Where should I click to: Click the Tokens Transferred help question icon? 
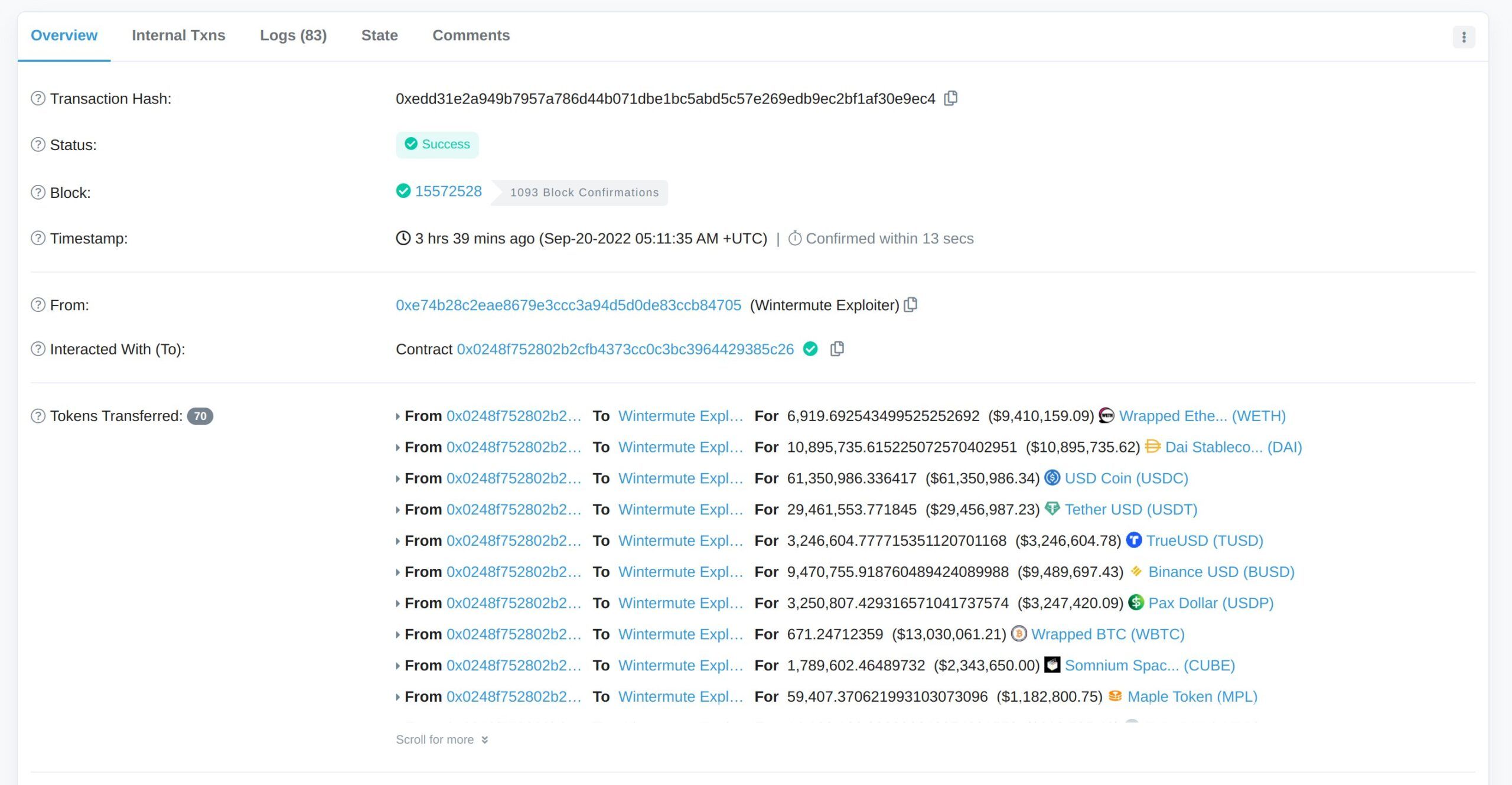[x=38, y=416]
